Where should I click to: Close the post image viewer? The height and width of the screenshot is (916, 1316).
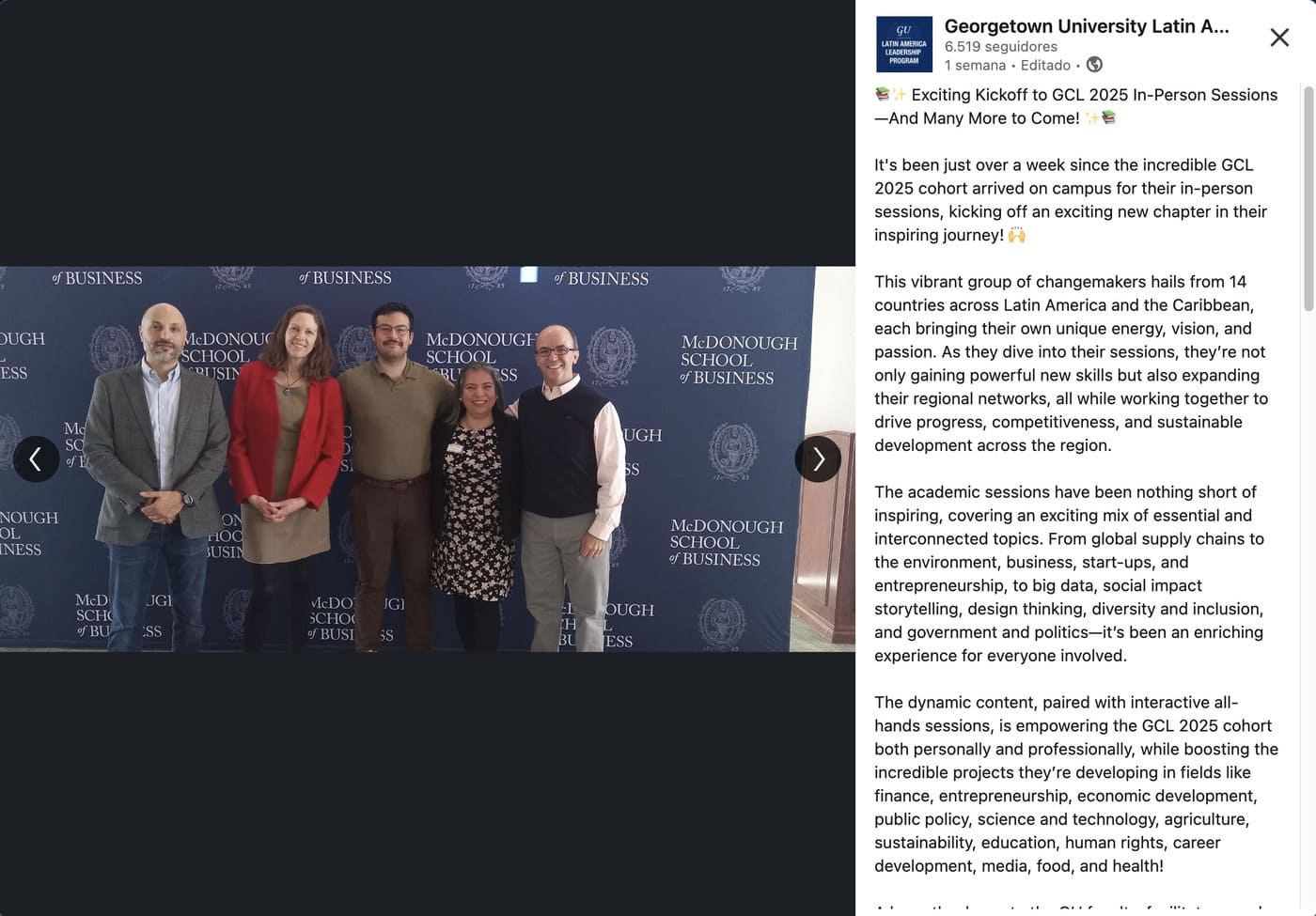point(1279,38)
